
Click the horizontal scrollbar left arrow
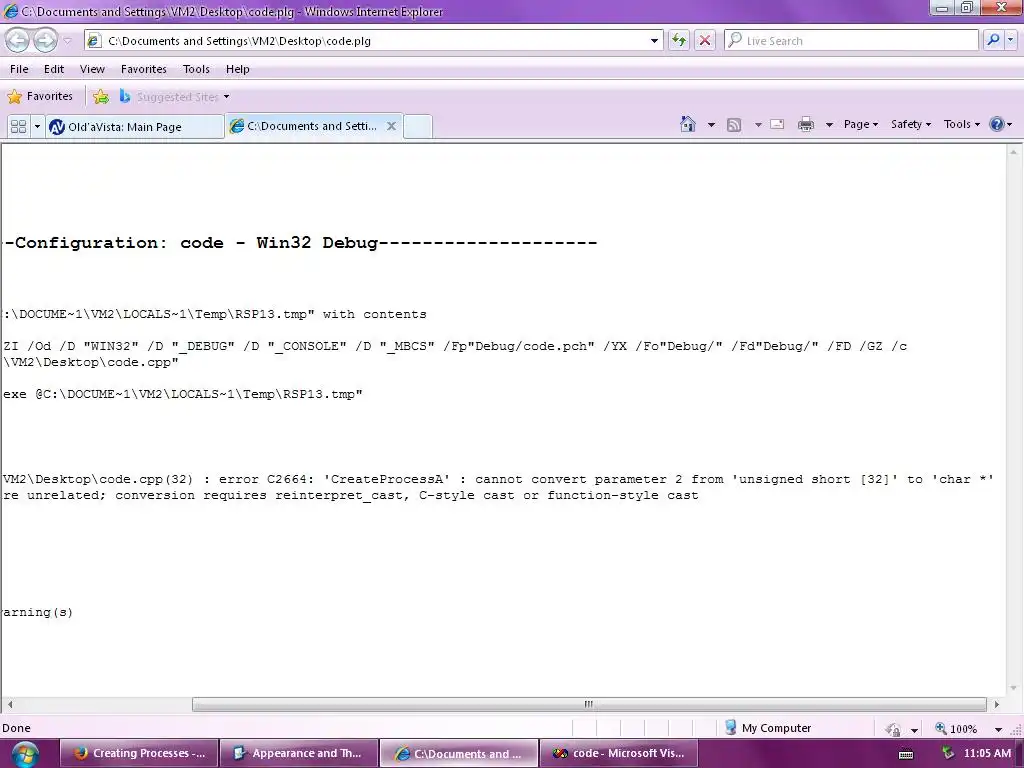point(10,704)
